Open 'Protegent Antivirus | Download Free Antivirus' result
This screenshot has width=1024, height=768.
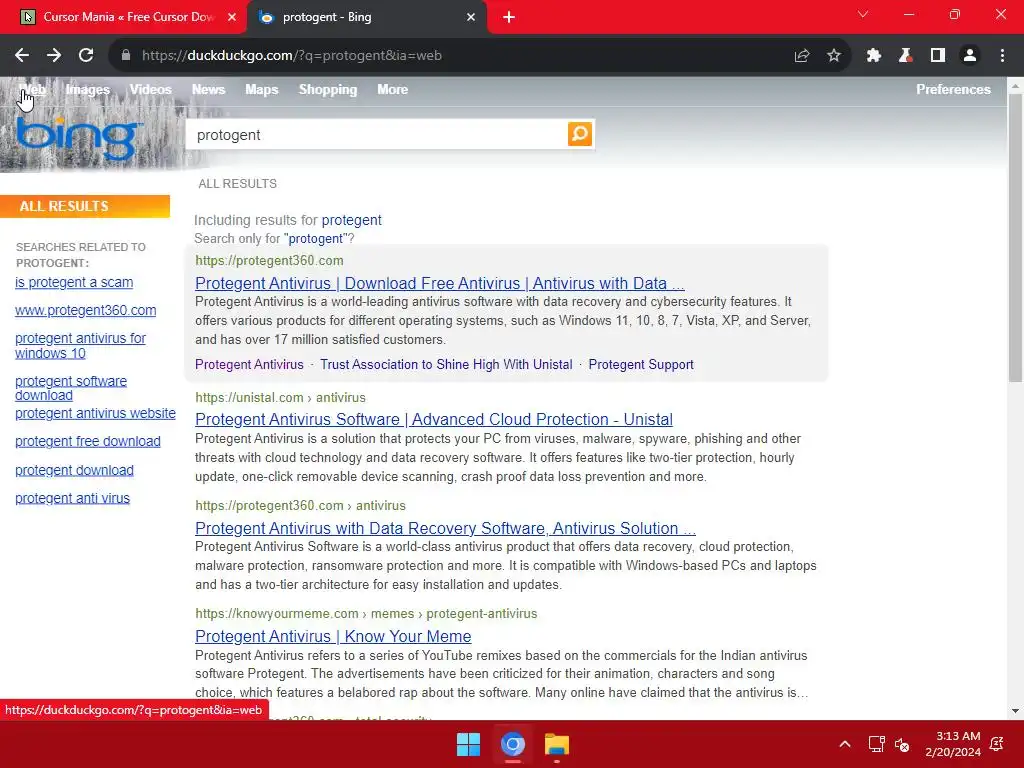point(440,283)
